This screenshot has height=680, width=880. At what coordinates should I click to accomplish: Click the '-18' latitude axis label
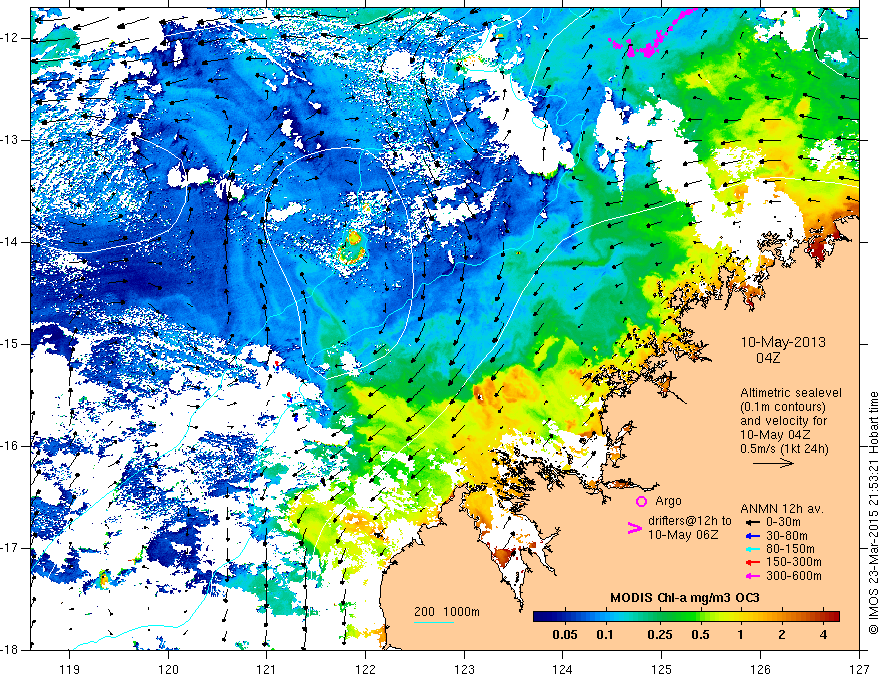pyautogui.click(x=10, y=650)
